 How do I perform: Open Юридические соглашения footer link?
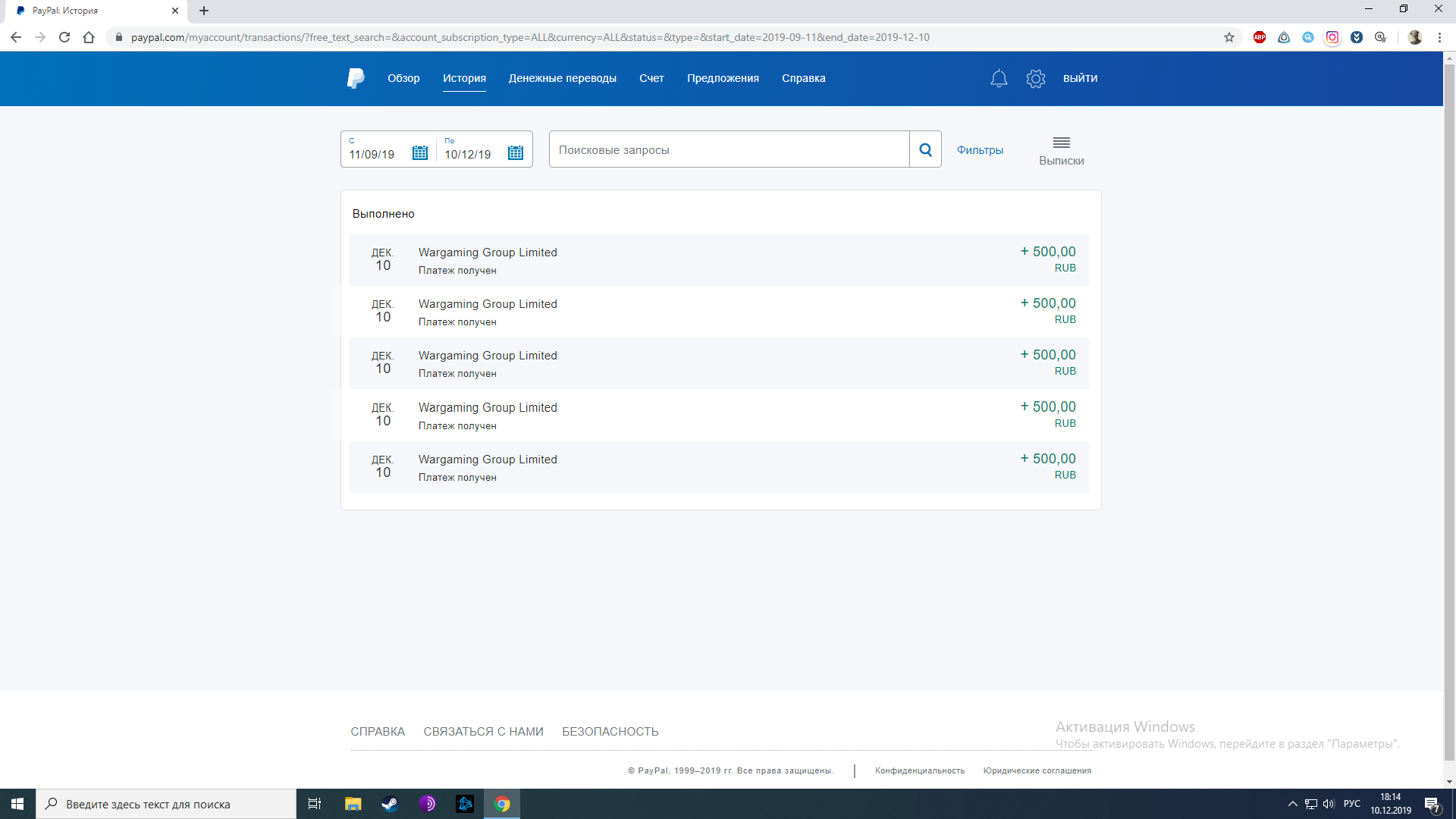point(1037,770)
